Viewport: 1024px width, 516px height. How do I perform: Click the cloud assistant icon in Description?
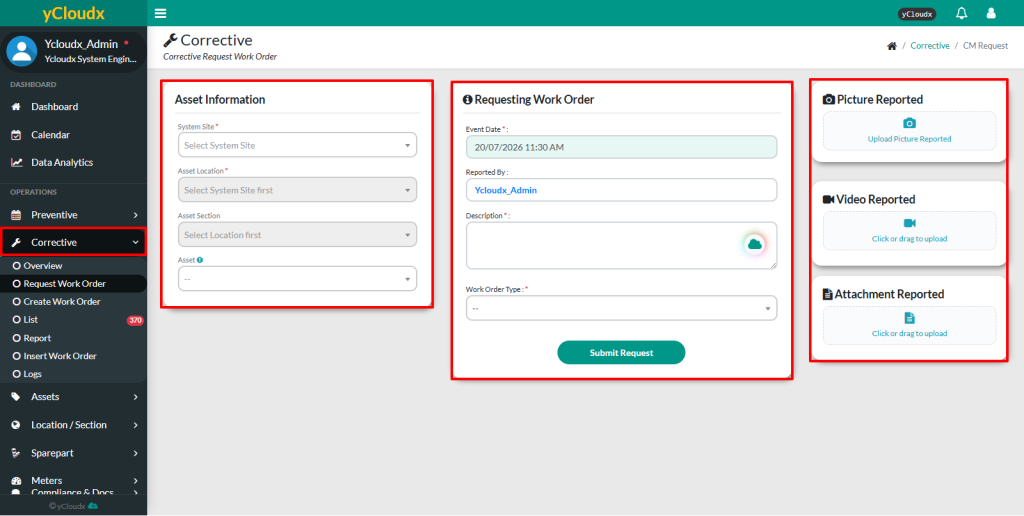pyautogui.click(x=755, y=244)
